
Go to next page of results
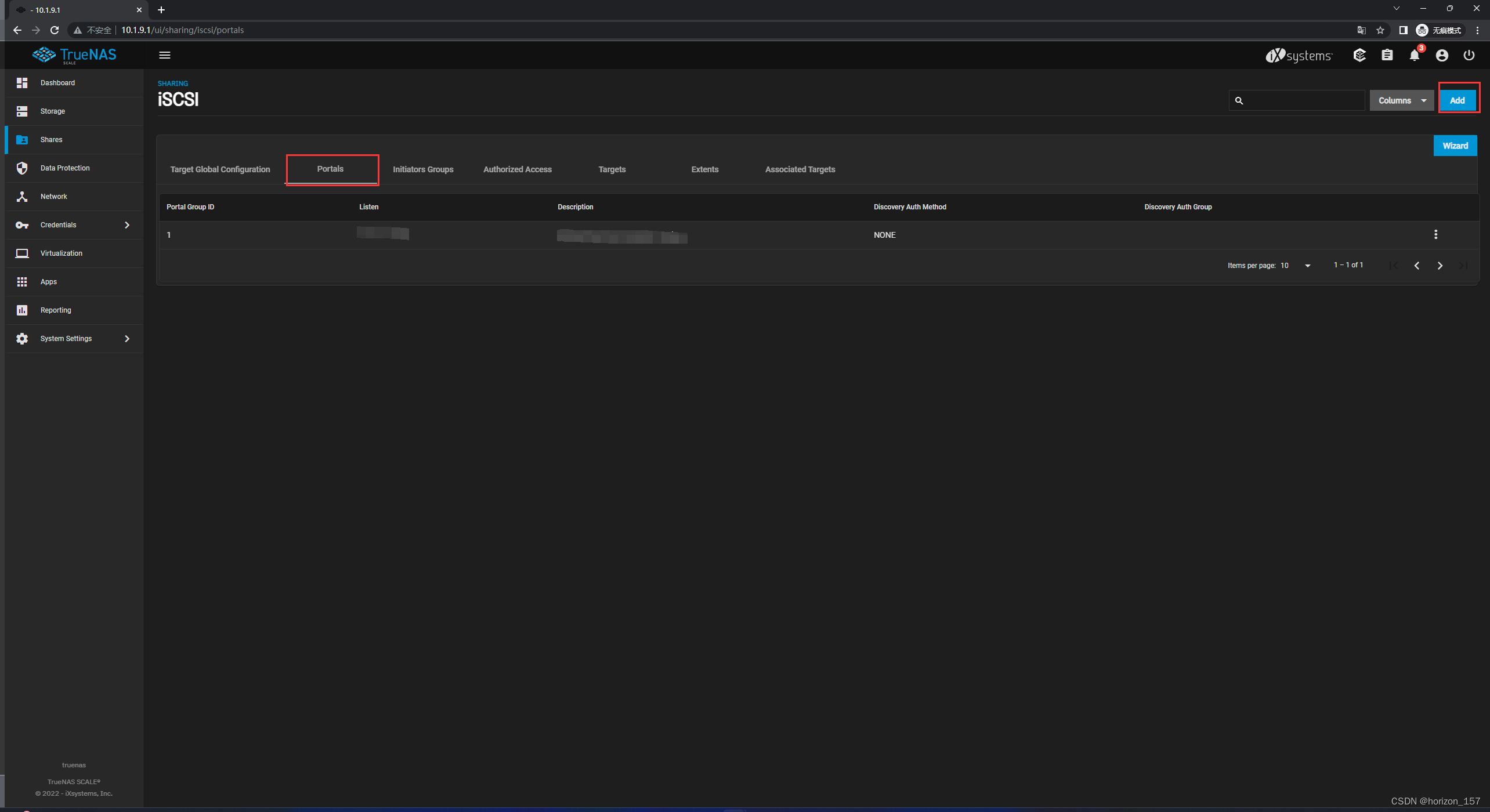coord(1440,266)
